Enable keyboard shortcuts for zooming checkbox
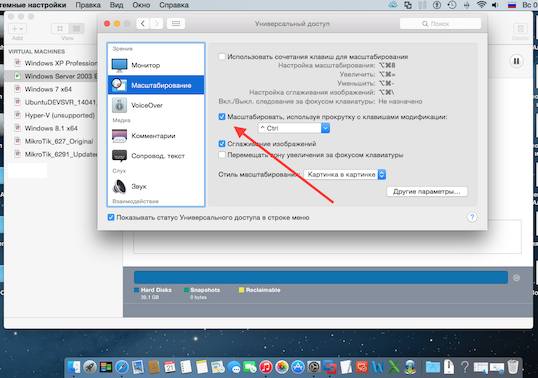This screenshot has height=378, width=538. point(222,57)
